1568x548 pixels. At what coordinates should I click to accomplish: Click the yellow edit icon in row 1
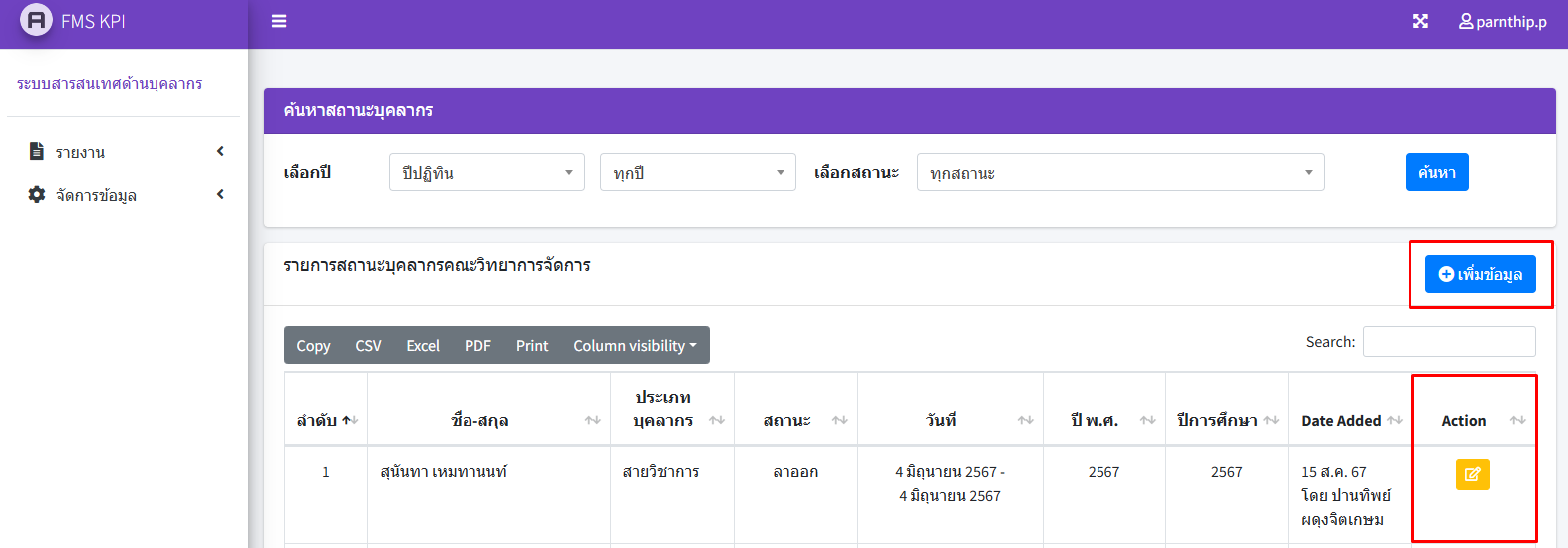point(1472,474)
